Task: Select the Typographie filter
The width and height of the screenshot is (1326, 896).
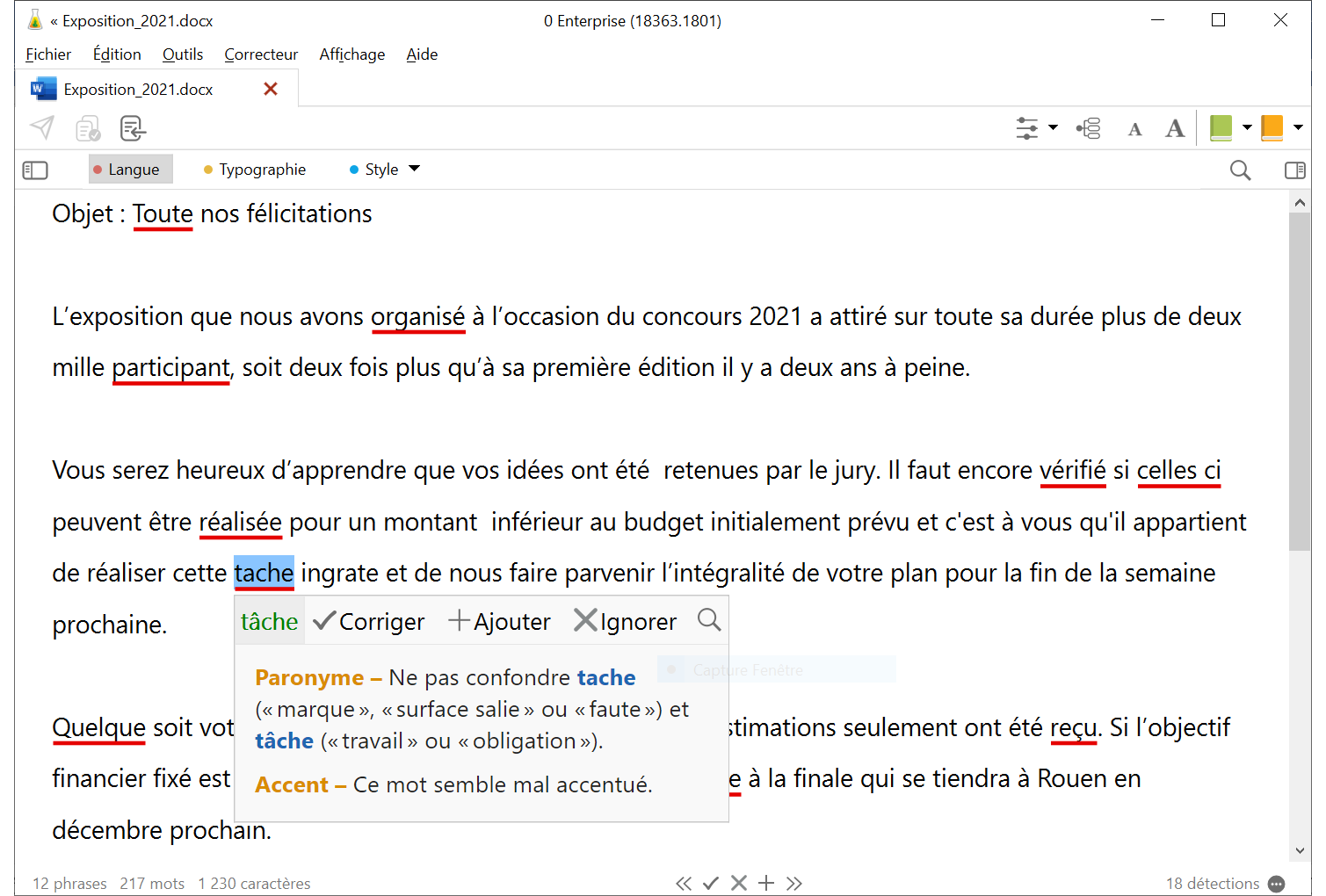Action: [255, 170]
